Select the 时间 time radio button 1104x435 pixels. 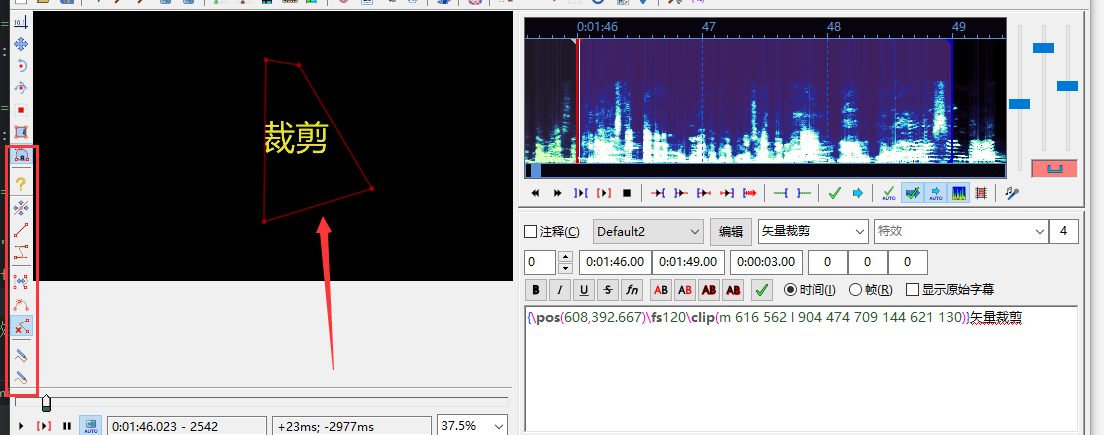click(x=791, y=290)
